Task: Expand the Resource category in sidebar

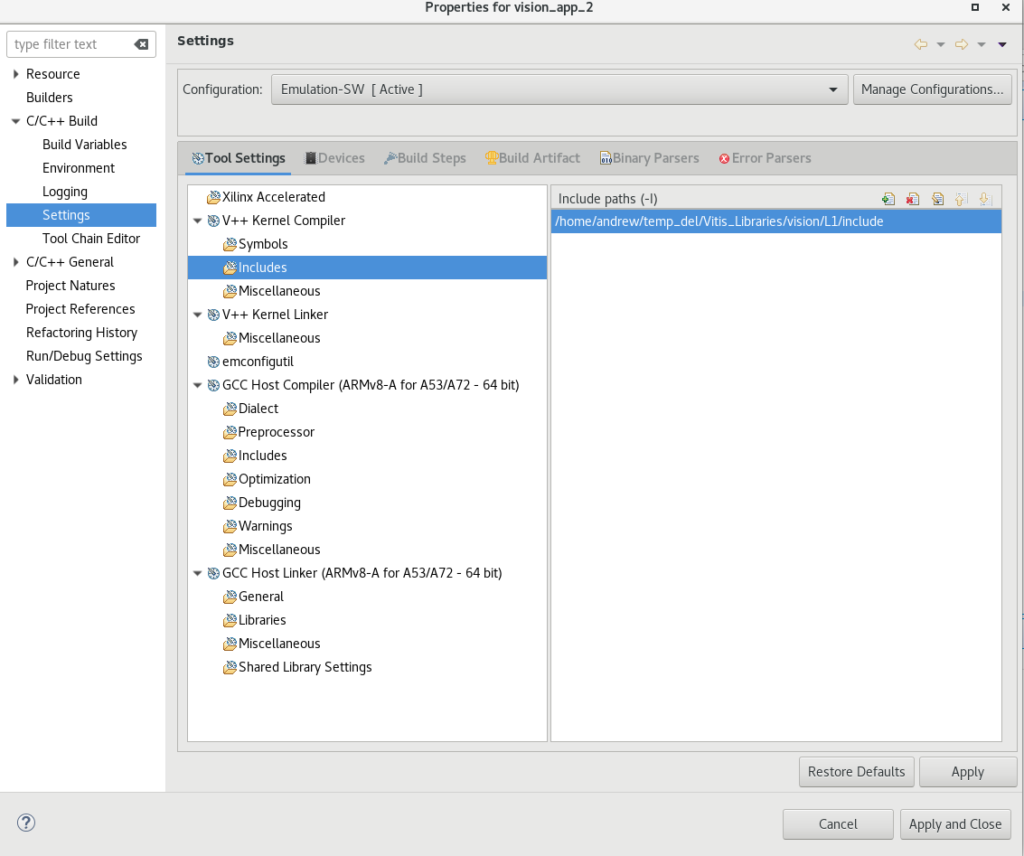Action: (x=15, y=74)
